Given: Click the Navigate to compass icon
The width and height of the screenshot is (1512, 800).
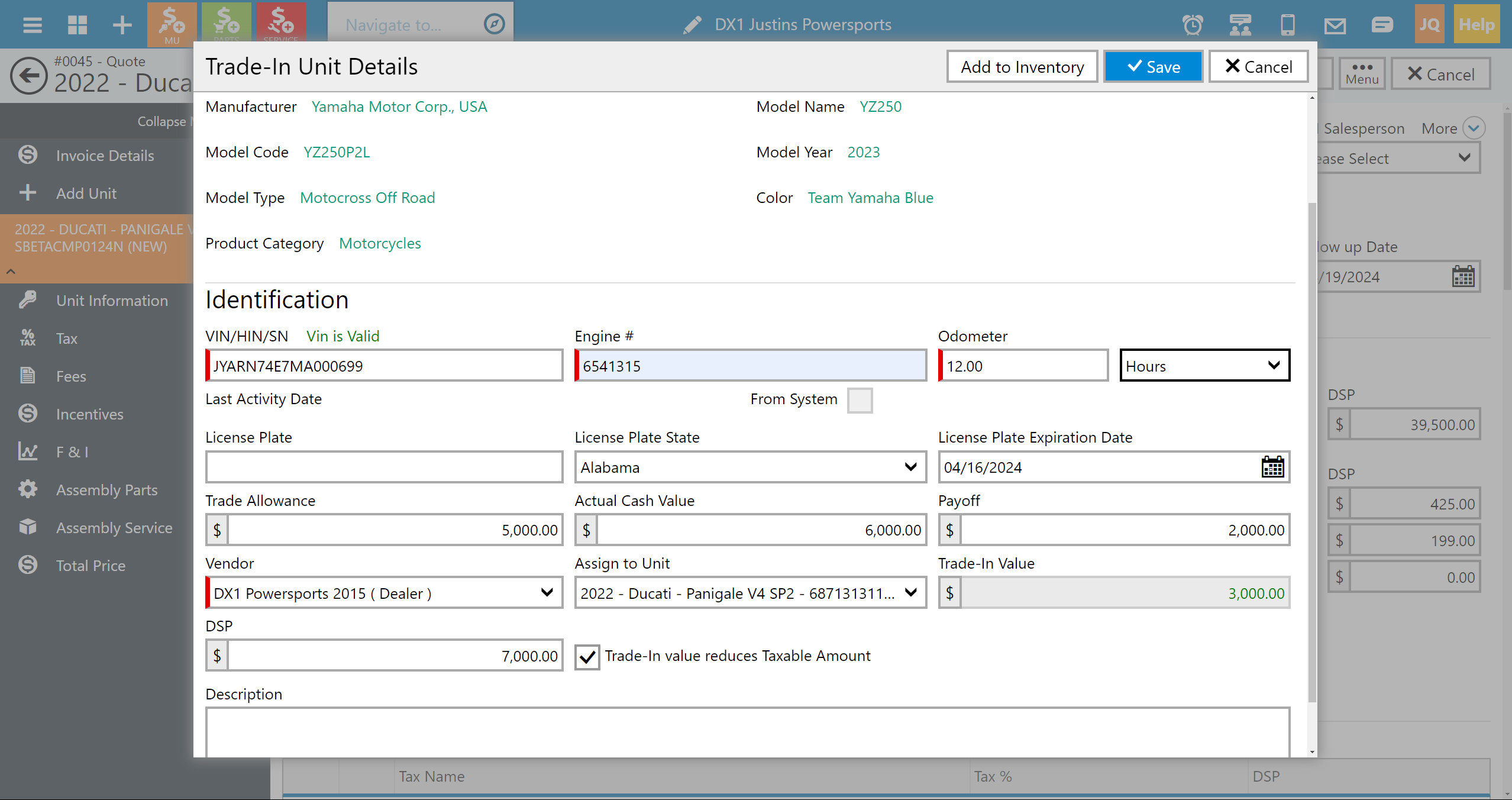Looking at the screenshot, I should tap(494, 24).
